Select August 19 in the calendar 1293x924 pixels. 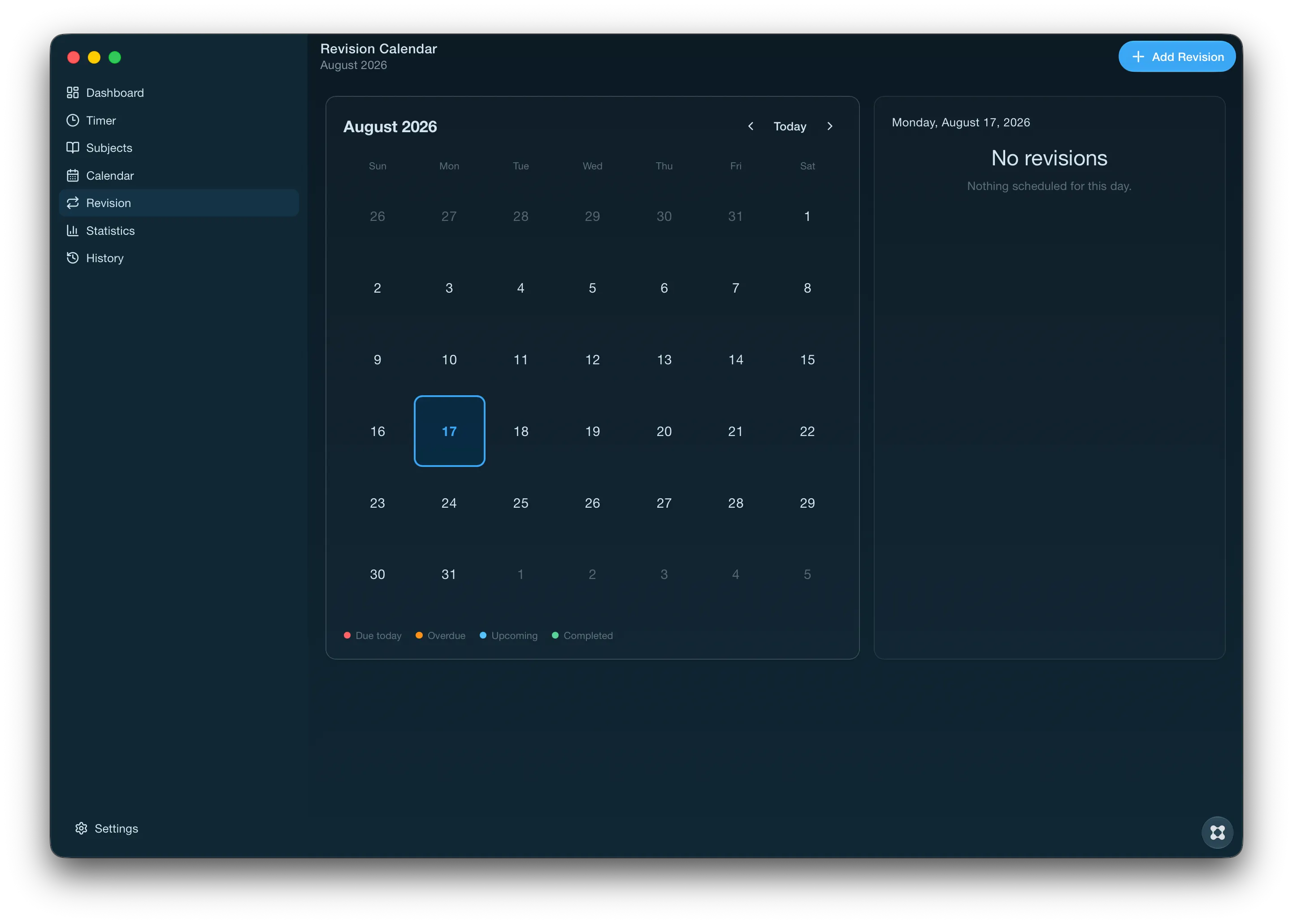(592, 431)
